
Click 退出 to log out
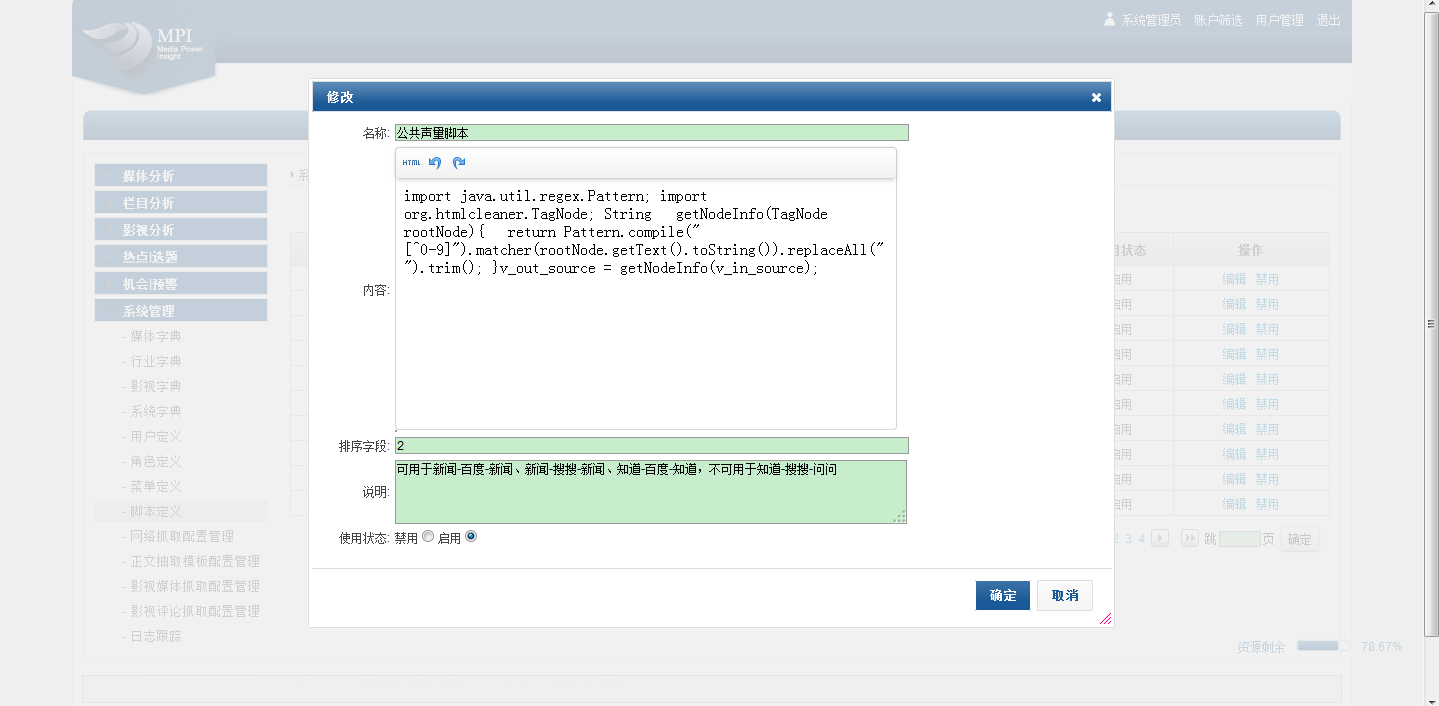click(1329, 20)
